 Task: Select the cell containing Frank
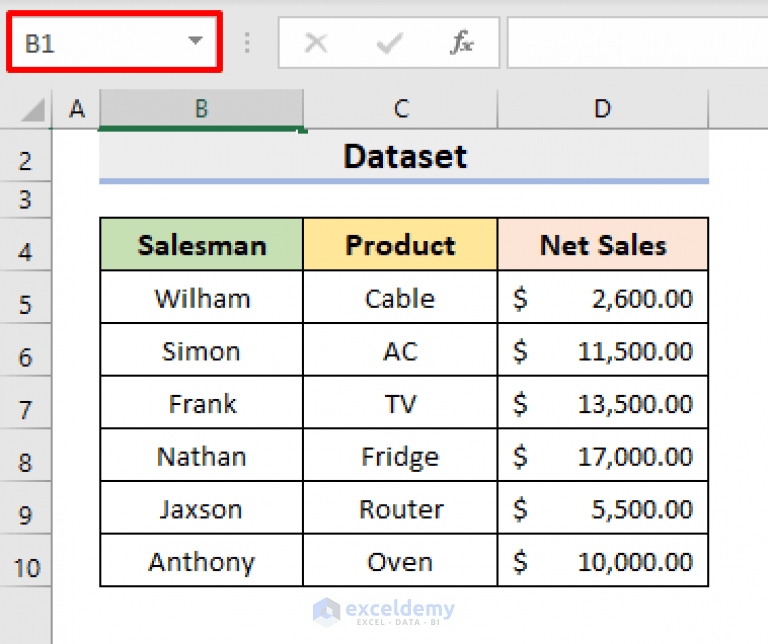[x=201, y=403]
